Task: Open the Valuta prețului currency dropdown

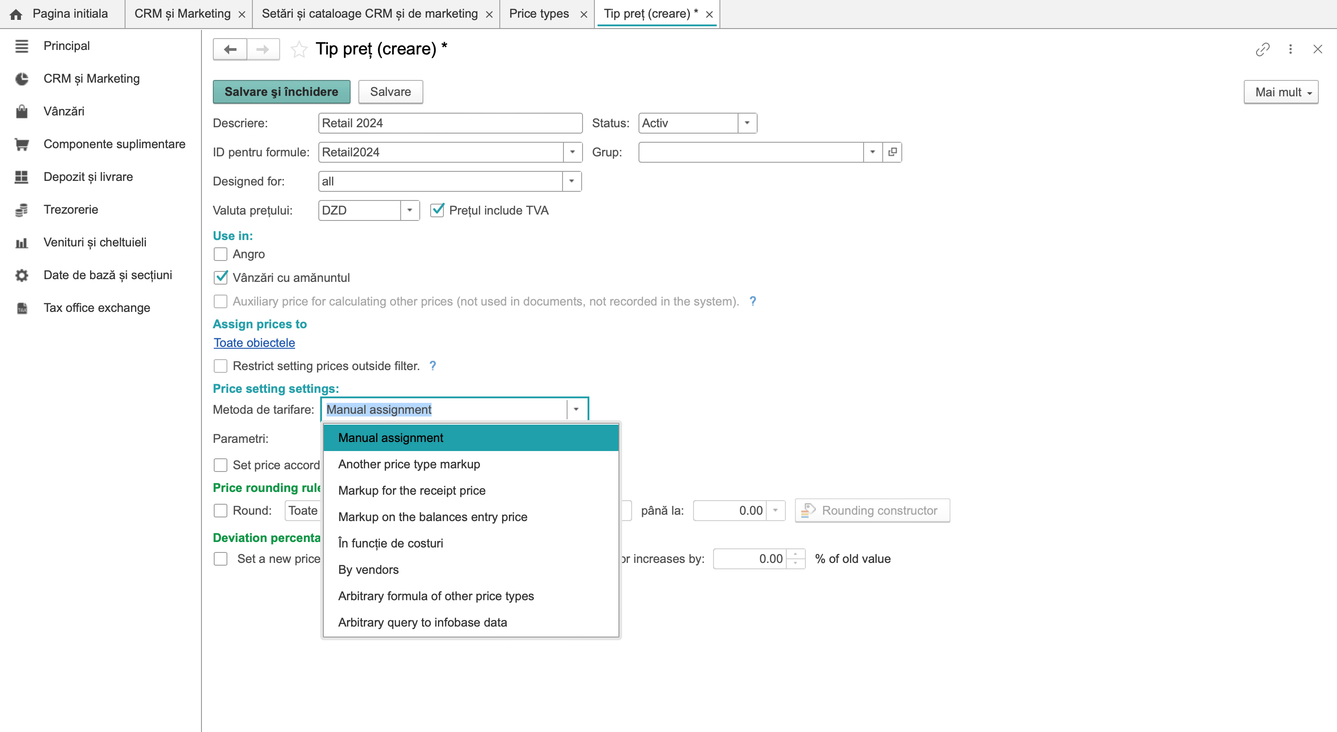Action: (x=410, y=210)
